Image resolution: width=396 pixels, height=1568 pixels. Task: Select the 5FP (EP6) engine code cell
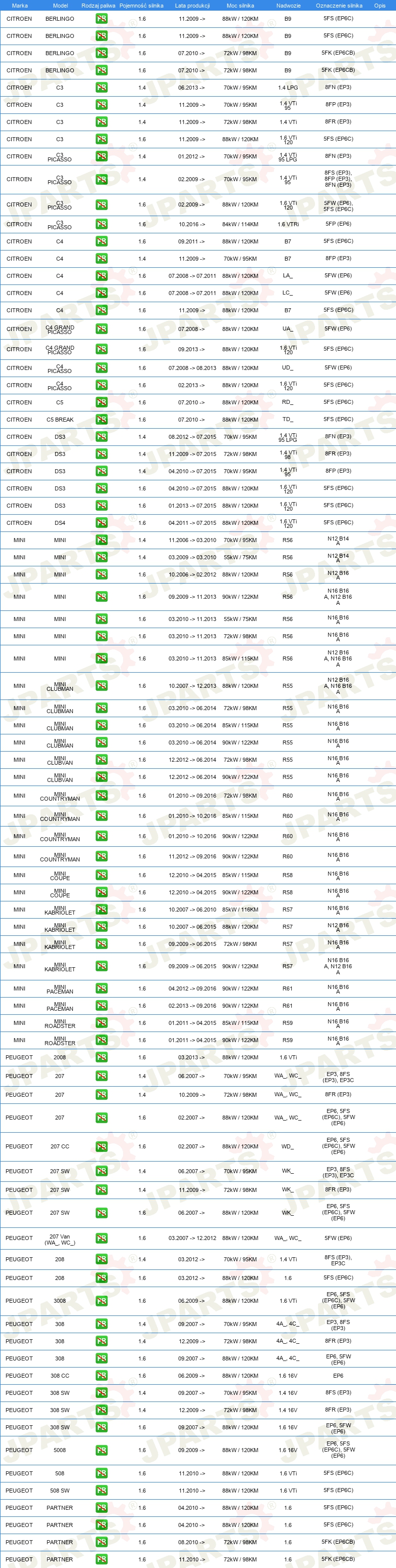tap(338, 224)
